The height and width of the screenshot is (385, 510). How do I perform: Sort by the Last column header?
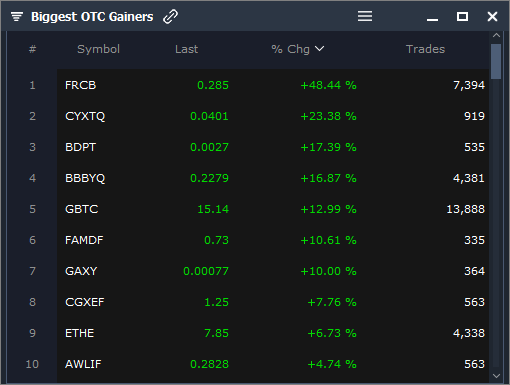pyautogui.click(x=186, y=49)
